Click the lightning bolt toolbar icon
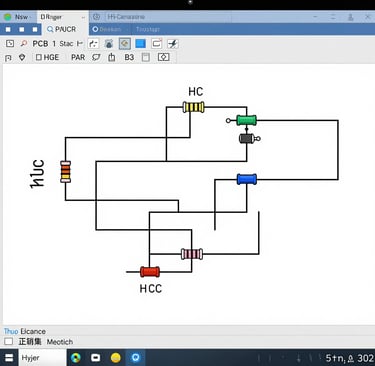375x366 pixels. coord(173,44)
